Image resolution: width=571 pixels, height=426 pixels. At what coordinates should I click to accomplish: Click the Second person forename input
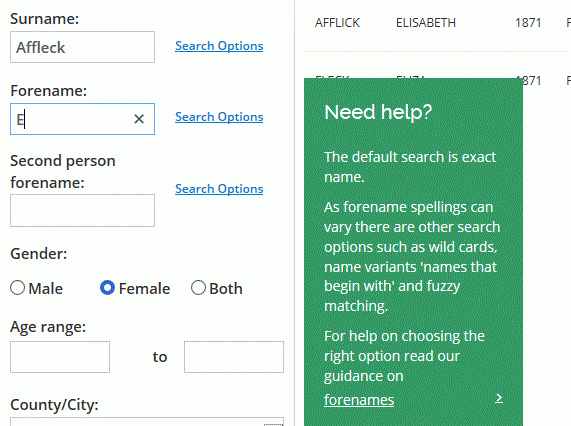click(x=82, y=210)
